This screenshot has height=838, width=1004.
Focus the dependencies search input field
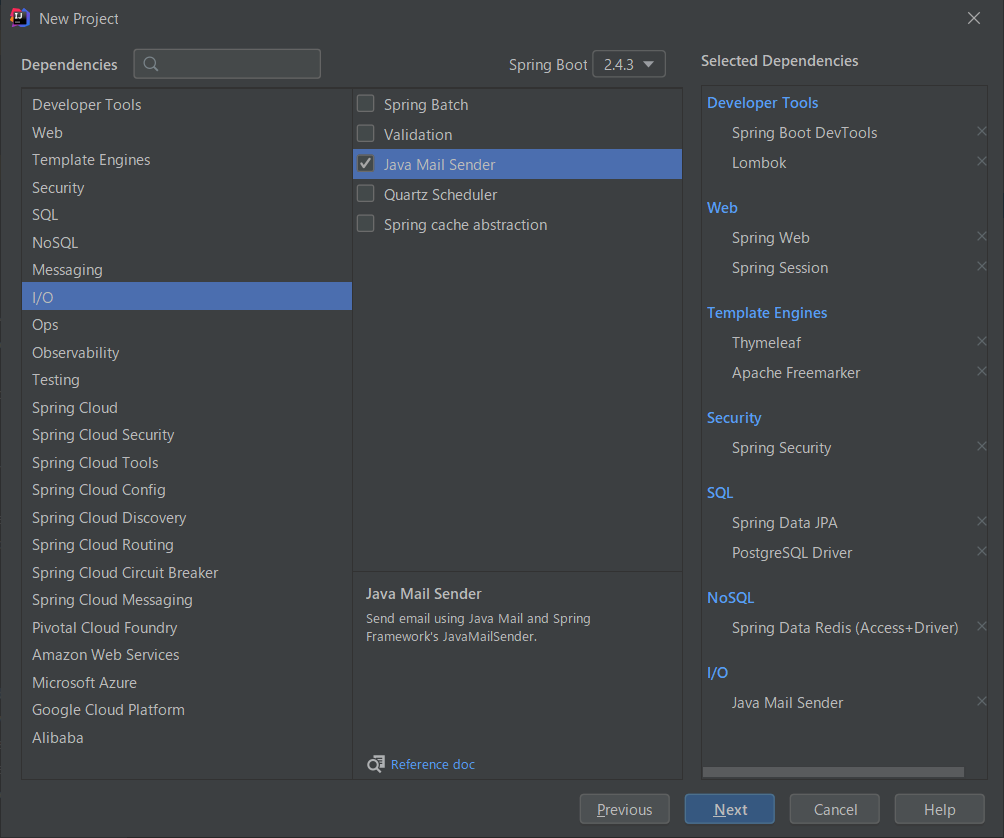click(x=238, y=65)
